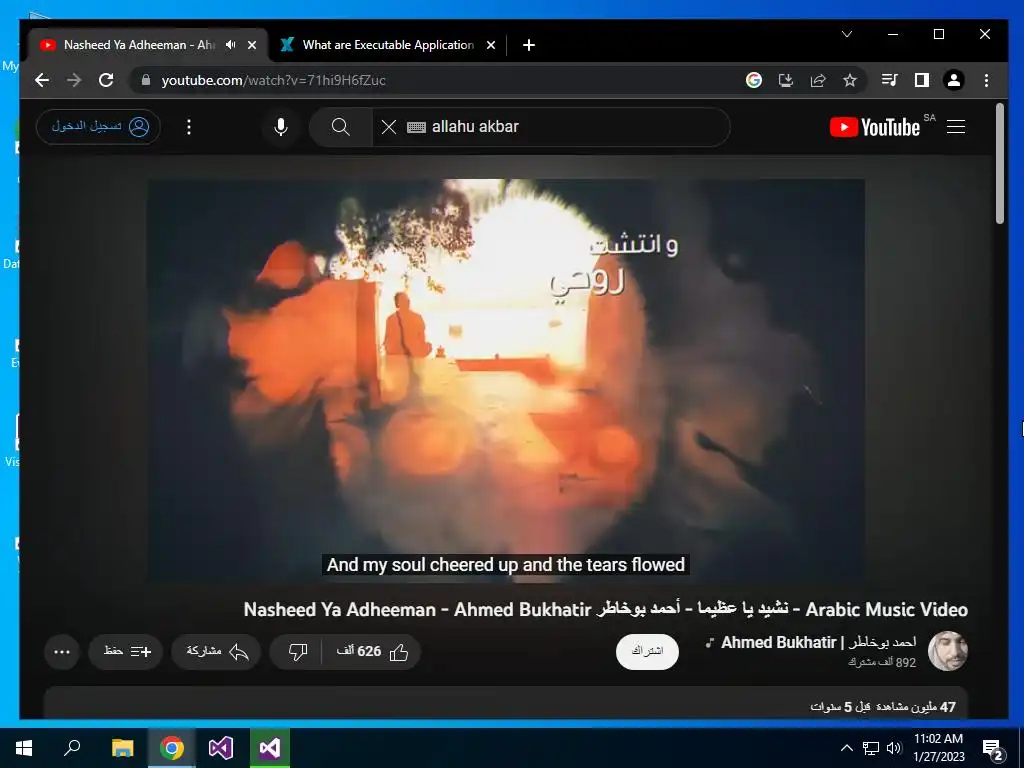Open the notification center icon
This screenshot has width=1024, height=768.
pos(993,749)
